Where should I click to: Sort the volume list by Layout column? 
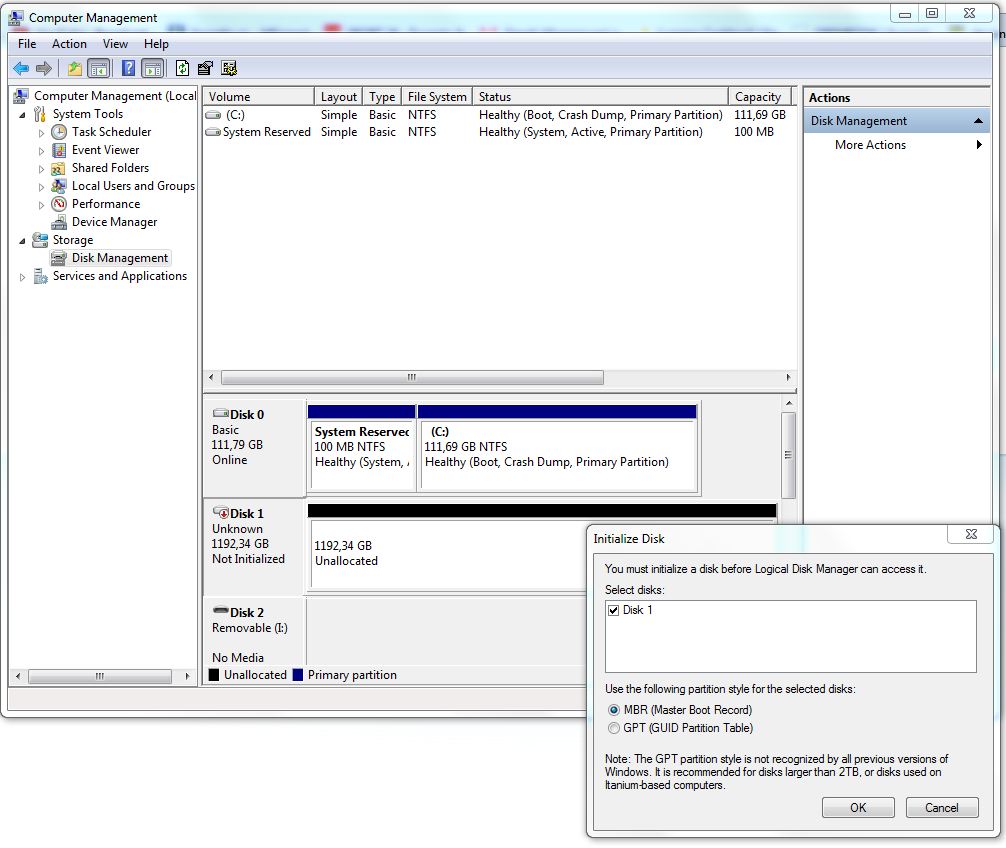(x=338, y=97)
